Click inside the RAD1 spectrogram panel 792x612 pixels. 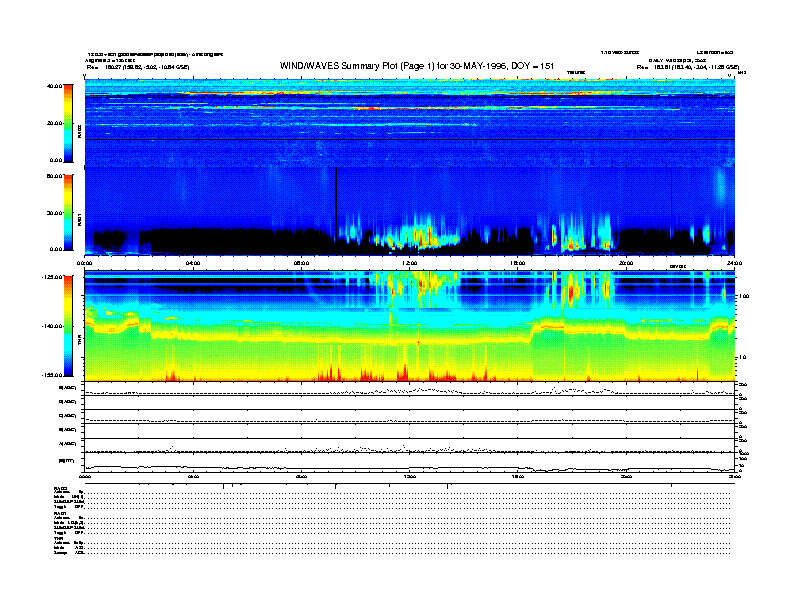tap(410, 212)
